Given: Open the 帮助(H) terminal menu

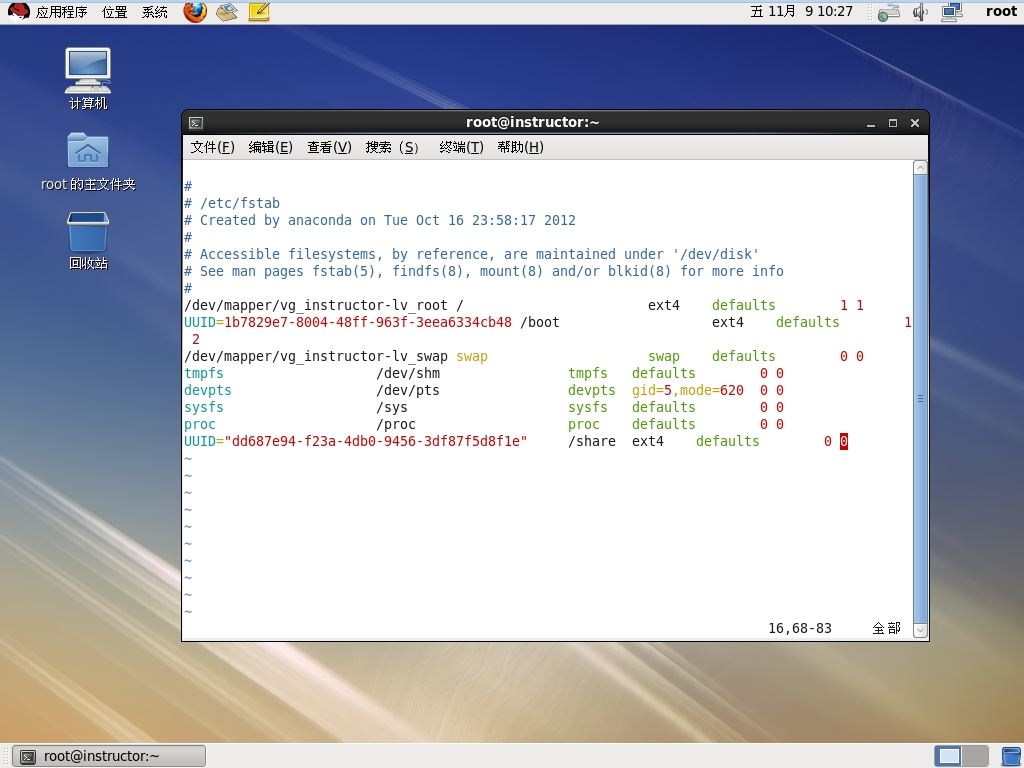Looking at the screenshot, I should 520,148.
